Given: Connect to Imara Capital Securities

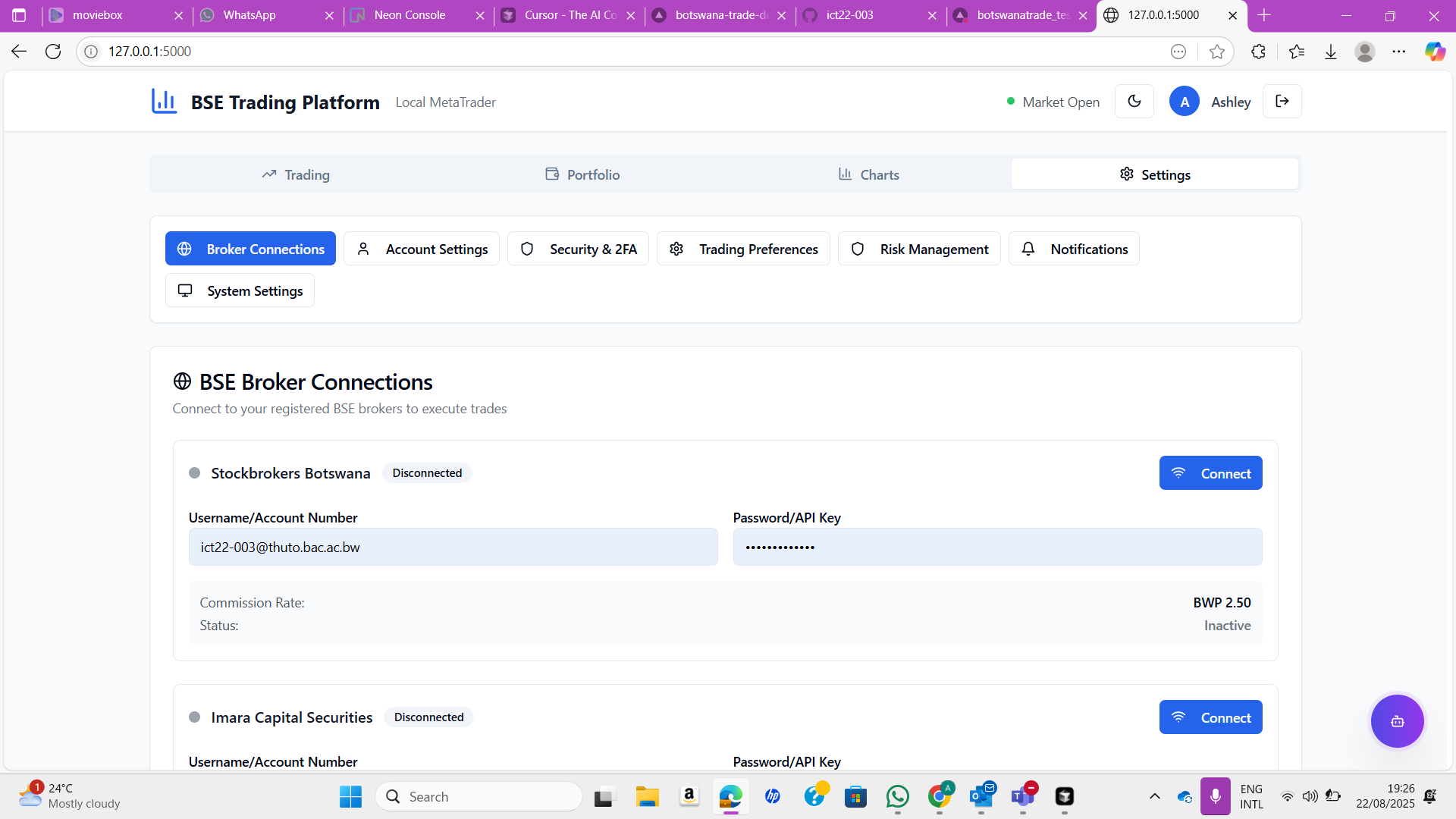Looking at the screenshot, I should pyautogui.click(x=1210, y=717).
